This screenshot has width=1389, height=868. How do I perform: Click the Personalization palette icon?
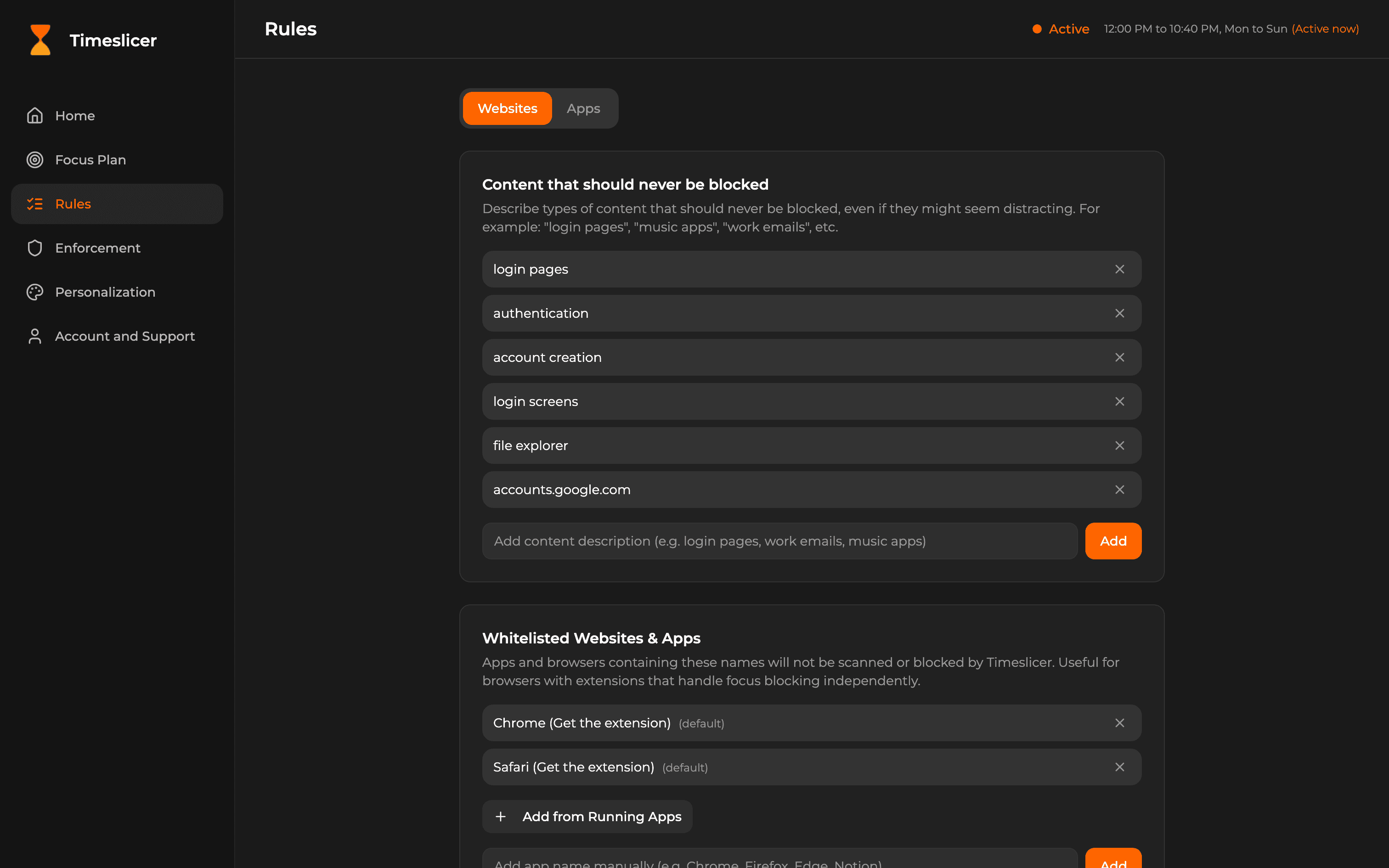(x=35, y=292)
